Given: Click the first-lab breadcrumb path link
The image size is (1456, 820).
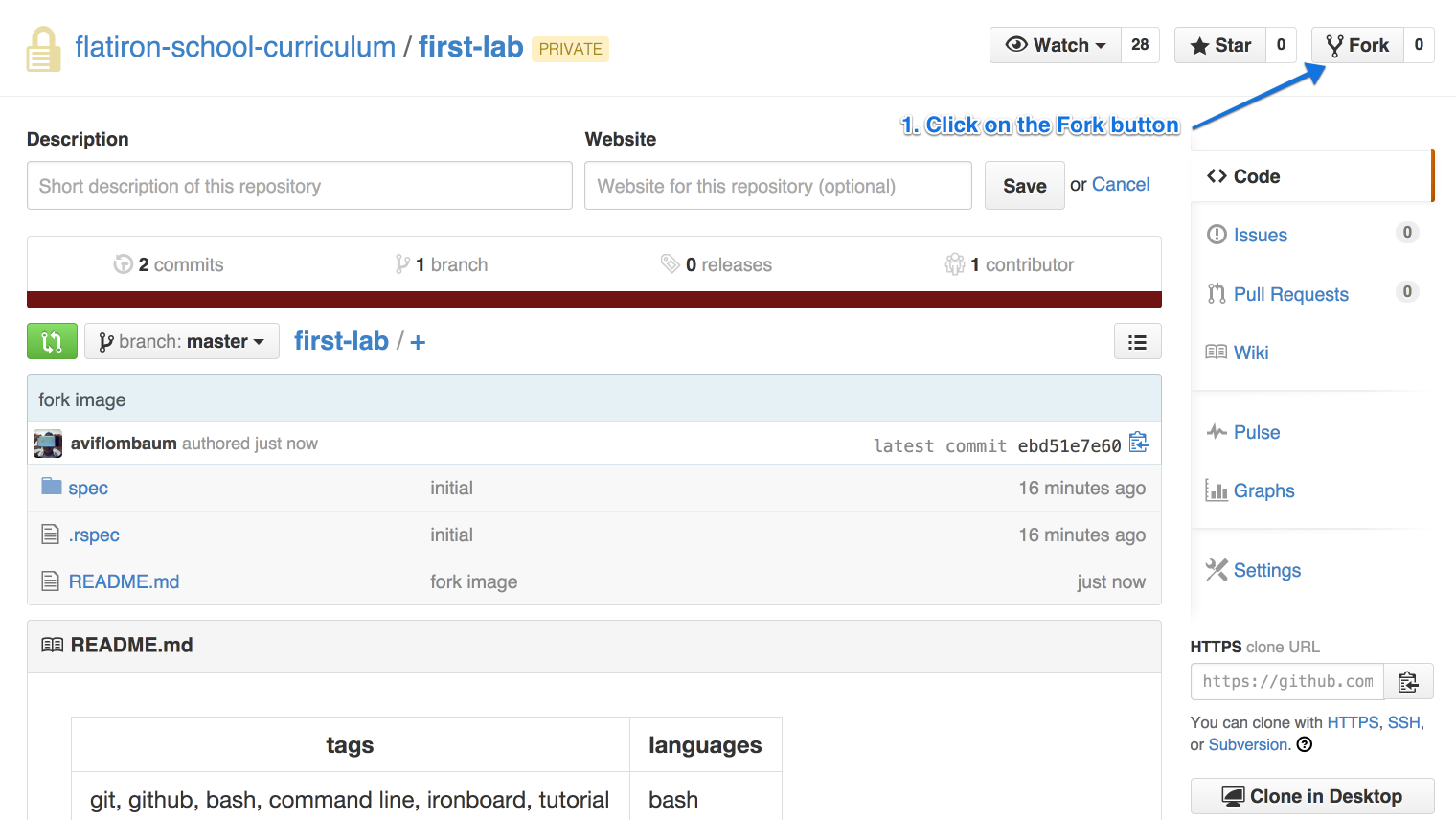Looking at the screenshot, I should [341, 341].
